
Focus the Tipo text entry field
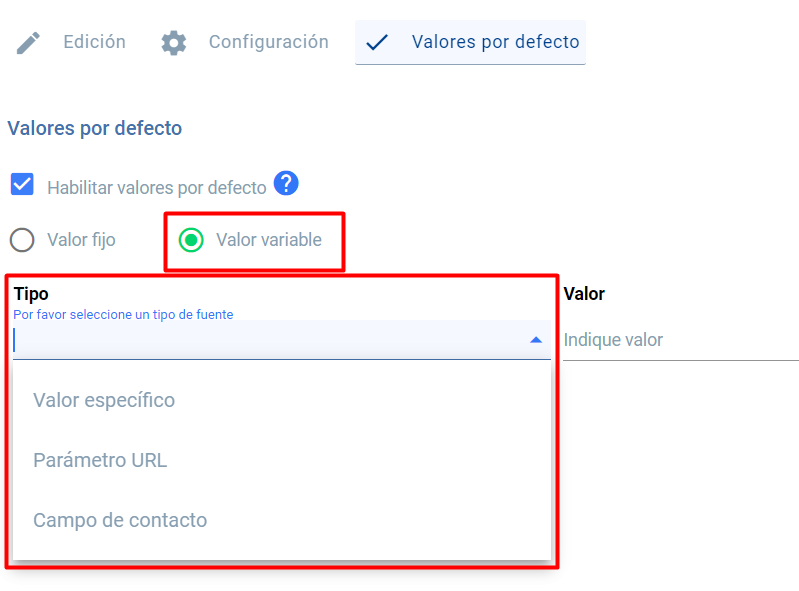coord(270,340)
